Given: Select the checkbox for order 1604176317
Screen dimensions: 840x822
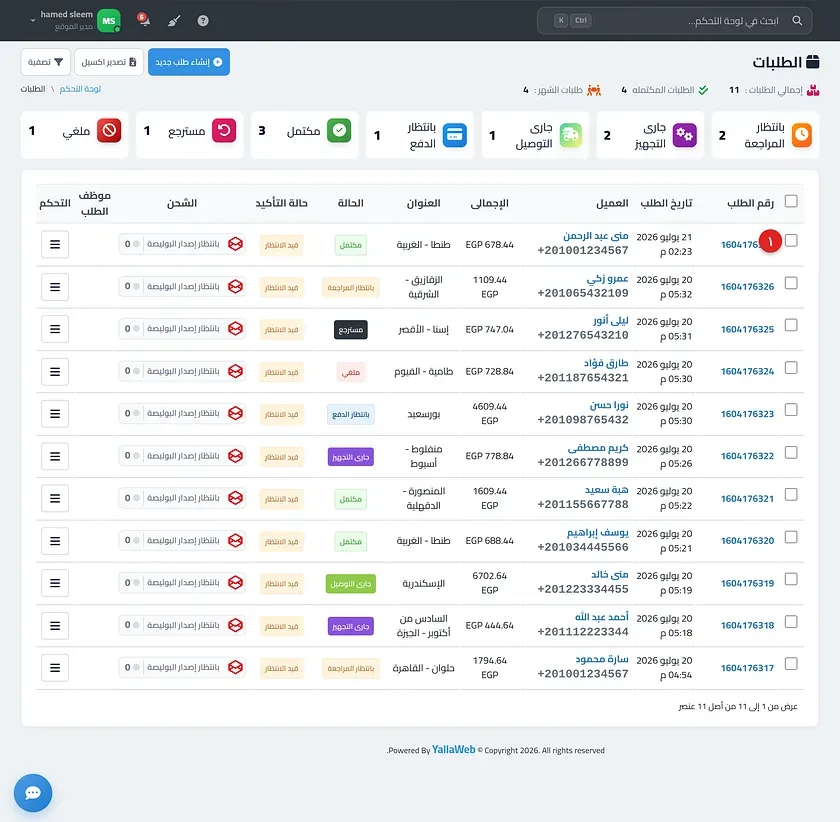Looking at the screenshot, I should point(791,663).
